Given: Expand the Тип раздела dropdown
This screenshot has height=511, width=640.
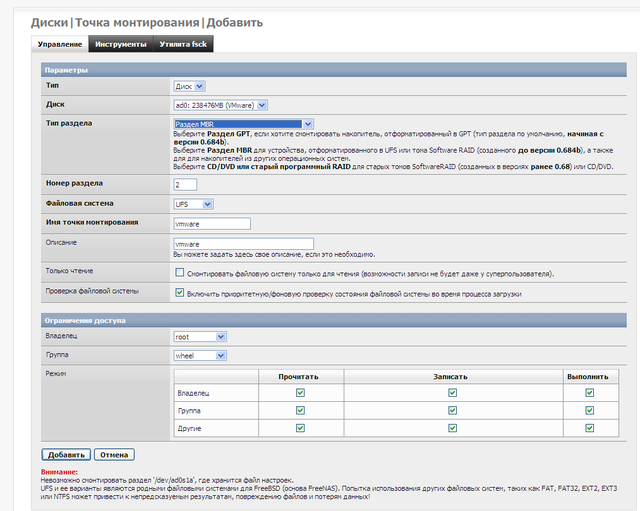Looking at the screenshot, I should click(243, 124).
